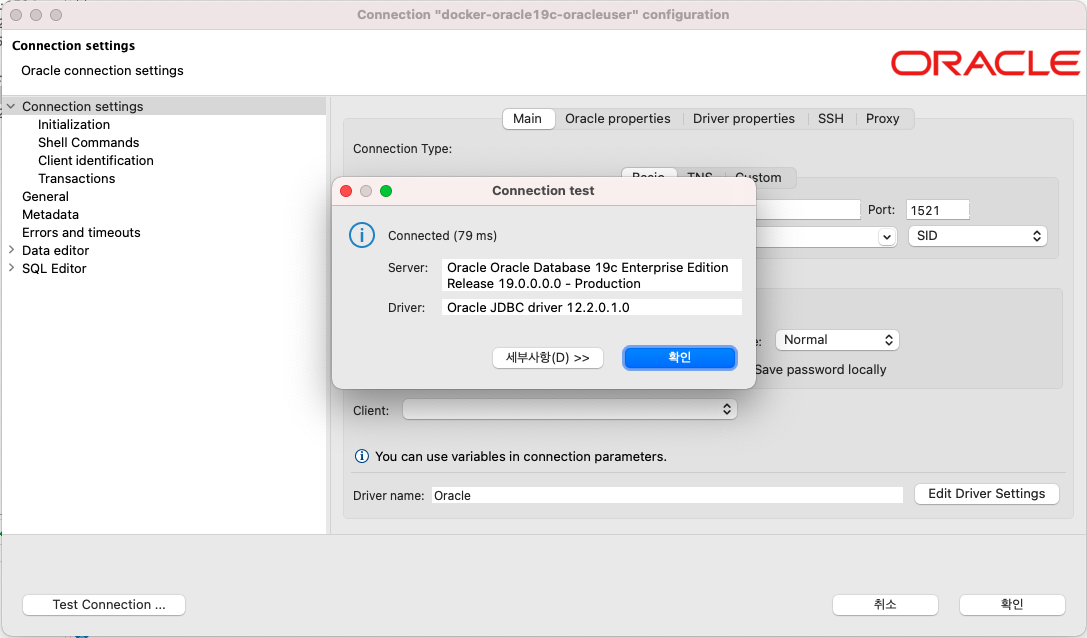This screenshot has height=638, width=1087.
Task: Select Metadata in the settings tree
Action: coord(51,214)
